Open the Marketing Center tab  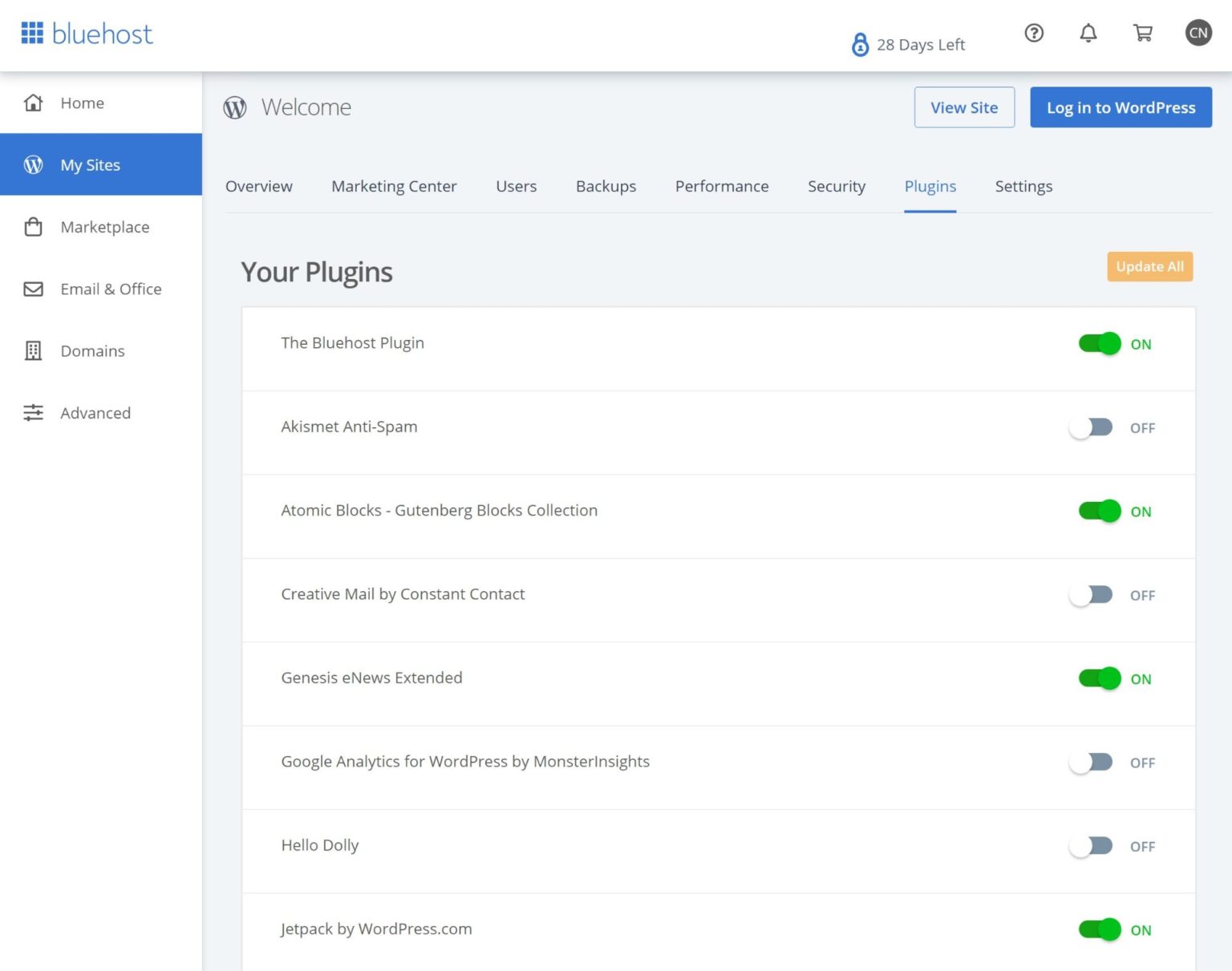pyautogui.click(x=394, y=186)
